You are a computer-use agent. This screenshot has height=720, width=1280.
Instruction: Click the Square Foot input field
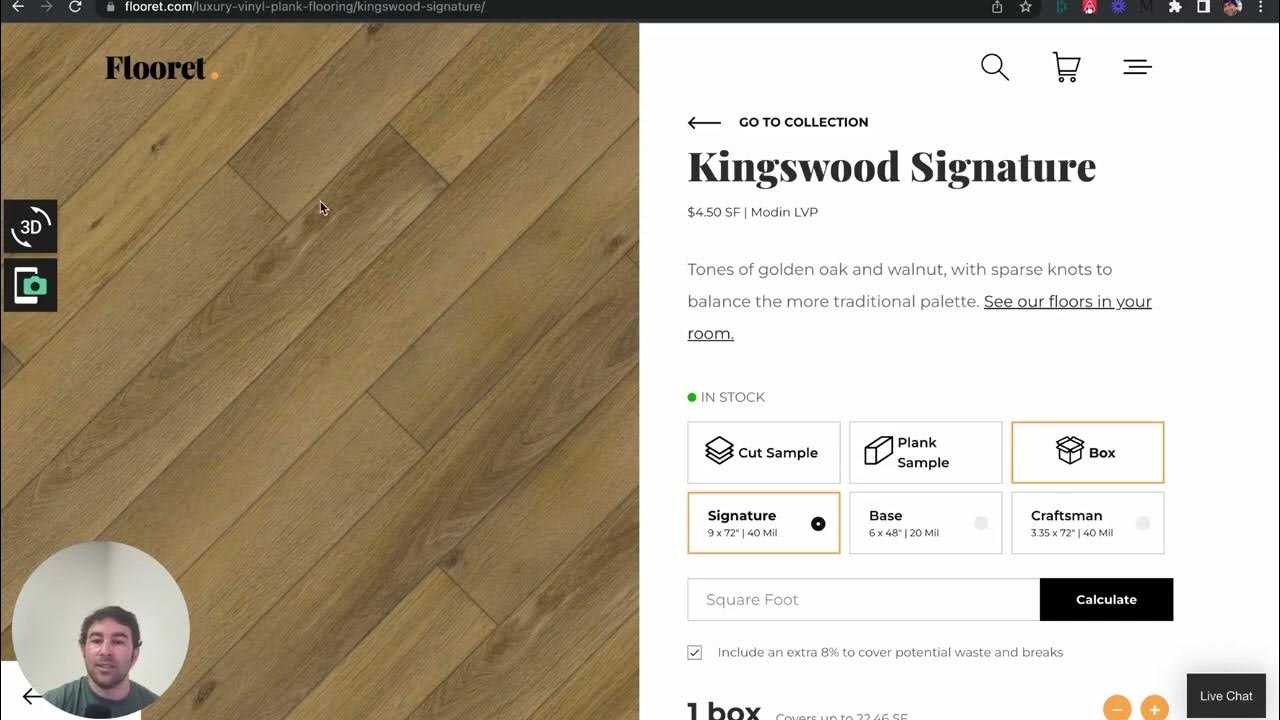coord(864,599)
